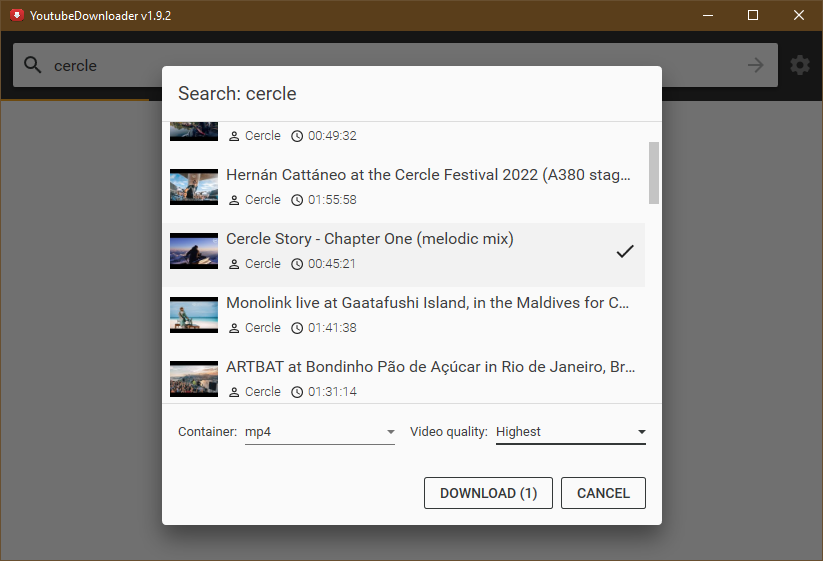
Task: Click the clock icon on Hernán Cattáneo row
Action: (297, 200)
